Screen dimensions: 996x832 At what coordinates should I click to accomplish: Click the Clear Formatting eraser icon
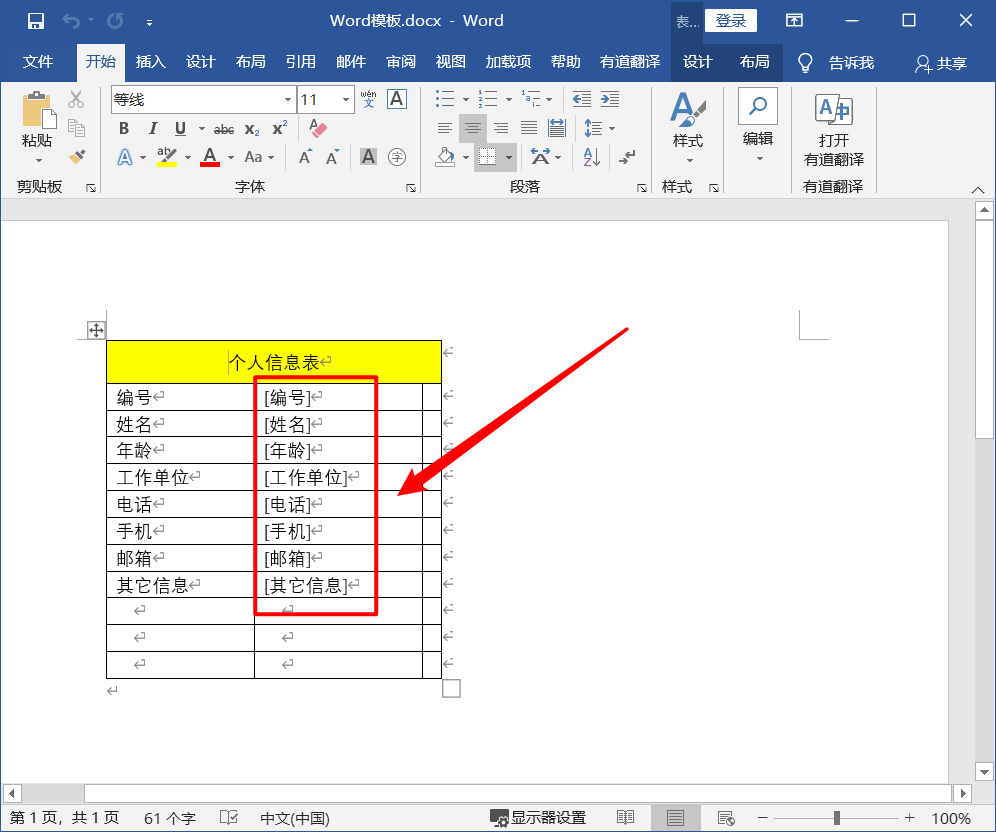coord(318,128)
